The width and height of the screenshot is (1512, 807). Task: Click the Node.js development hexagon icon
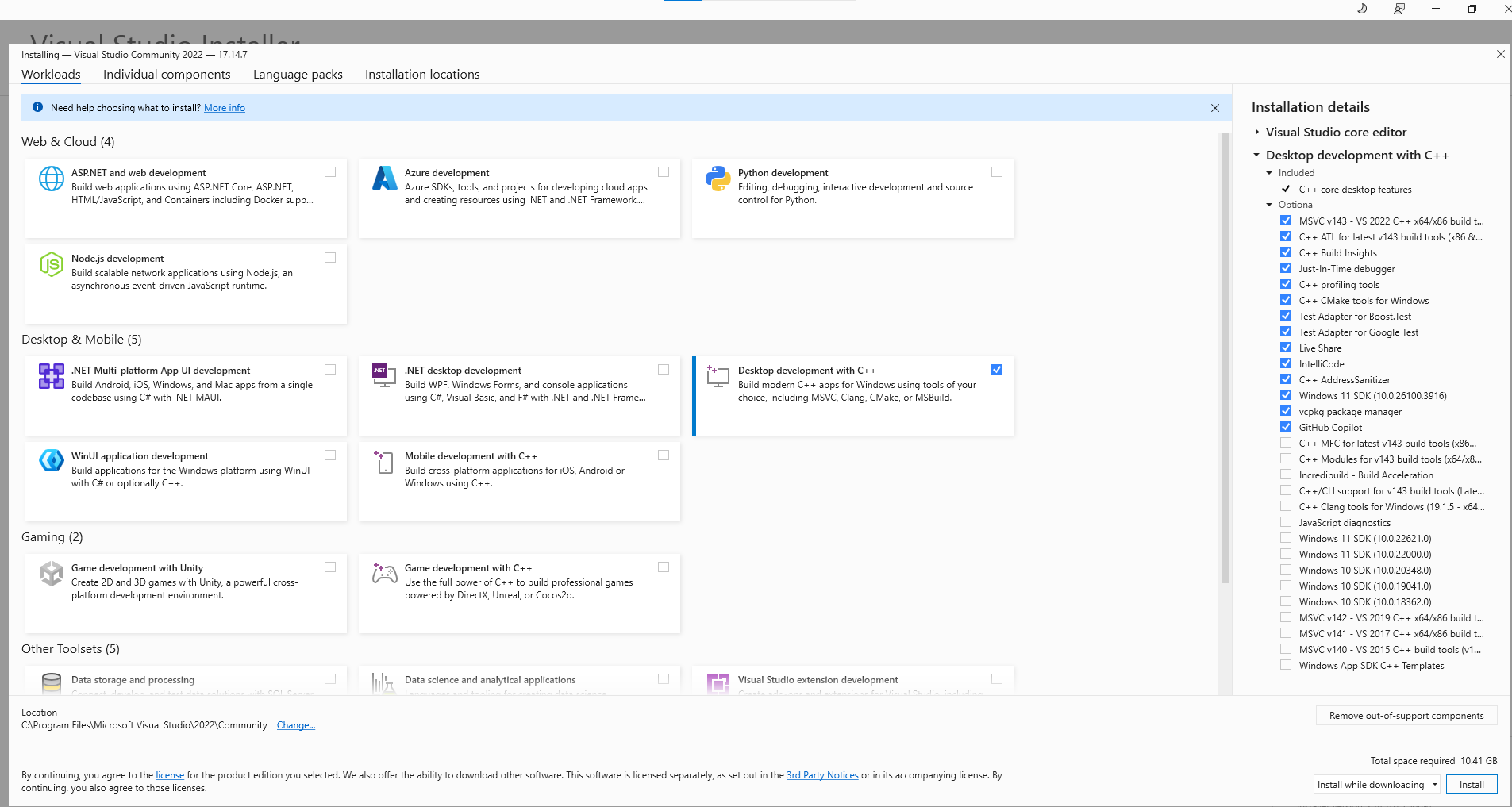52,264
